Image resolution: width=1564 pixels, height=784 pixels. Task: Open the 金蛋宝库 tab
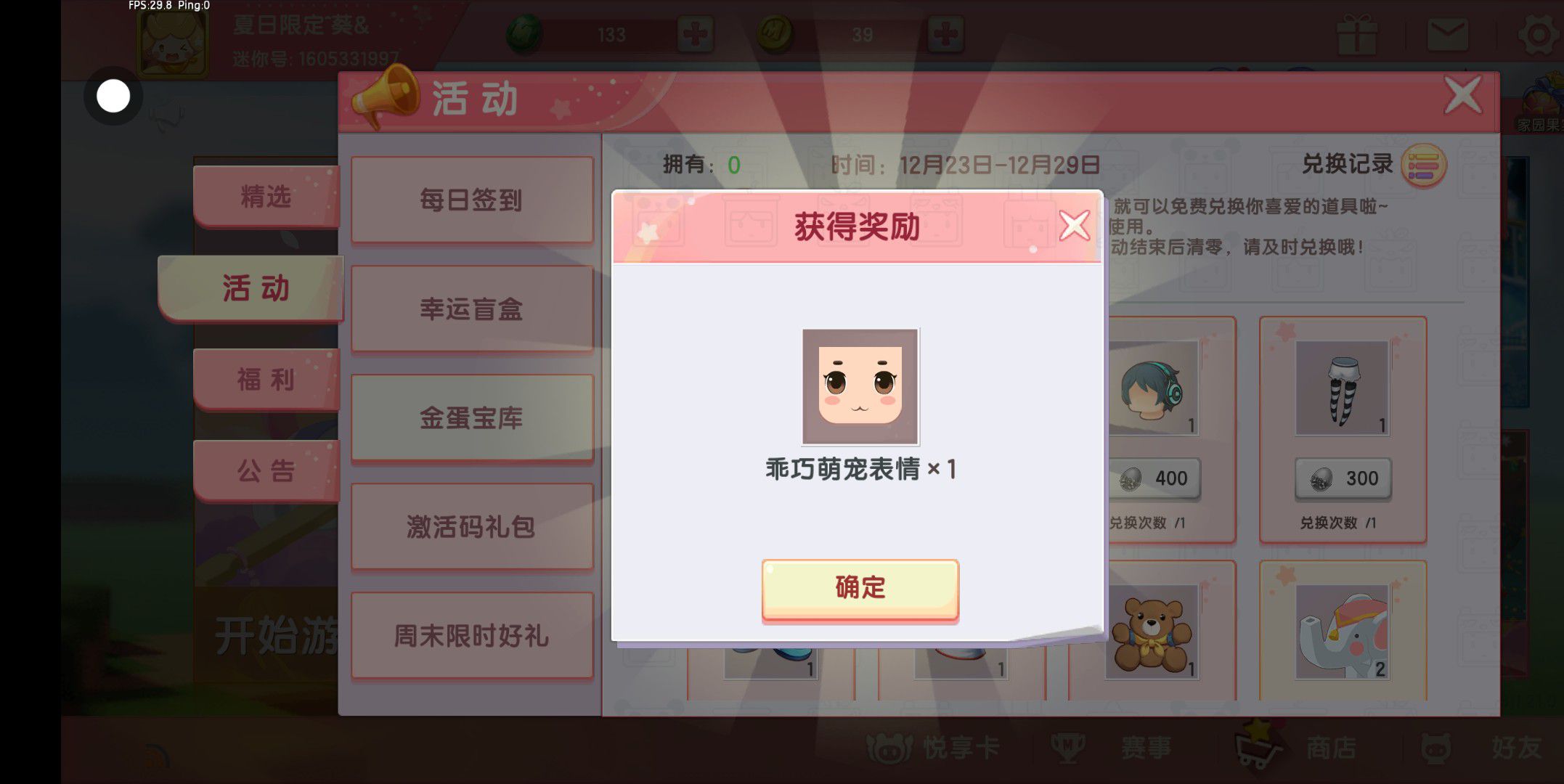[472, 417]
